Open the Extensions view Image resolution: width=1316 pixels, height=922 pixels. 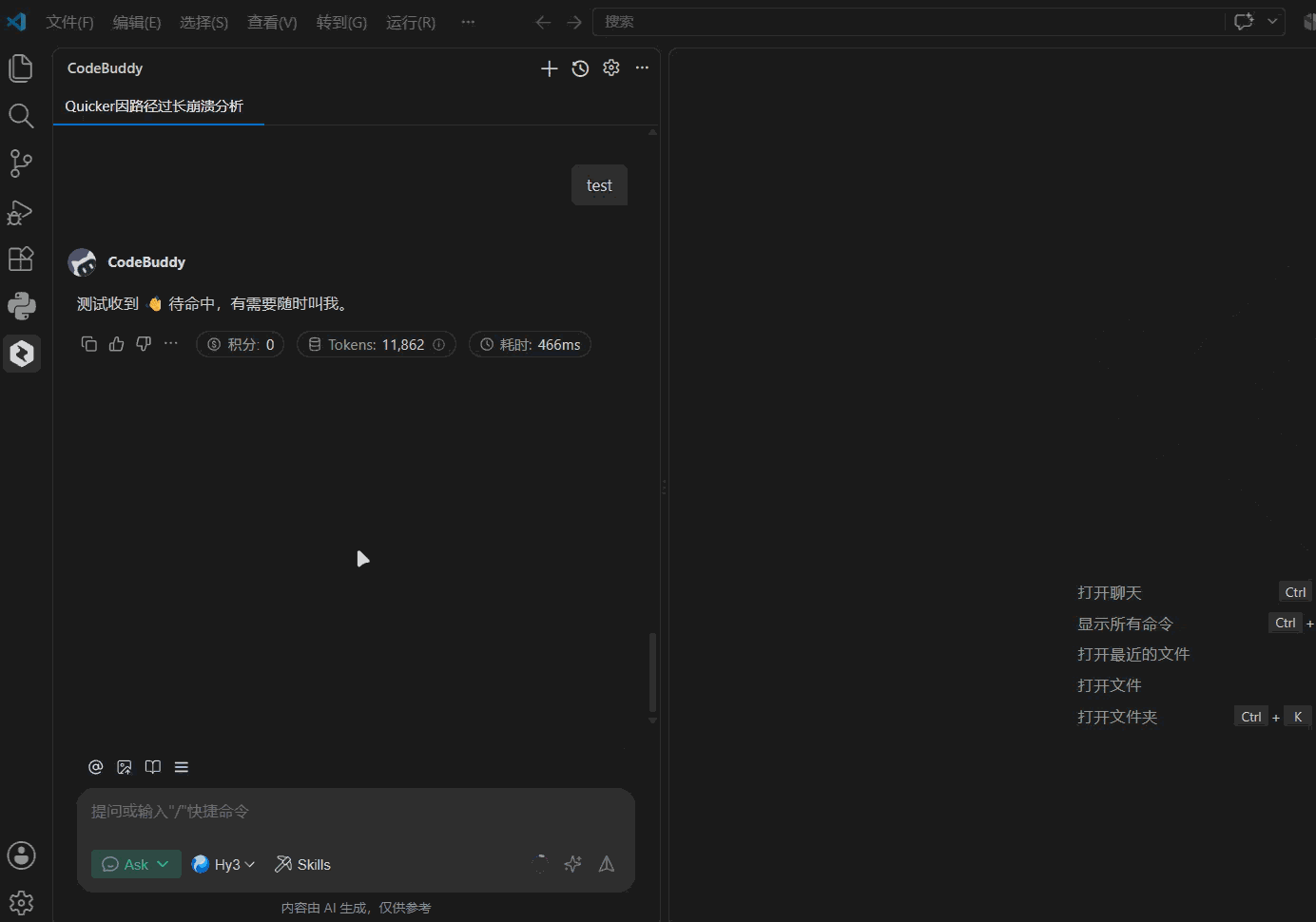coord(21,259)
